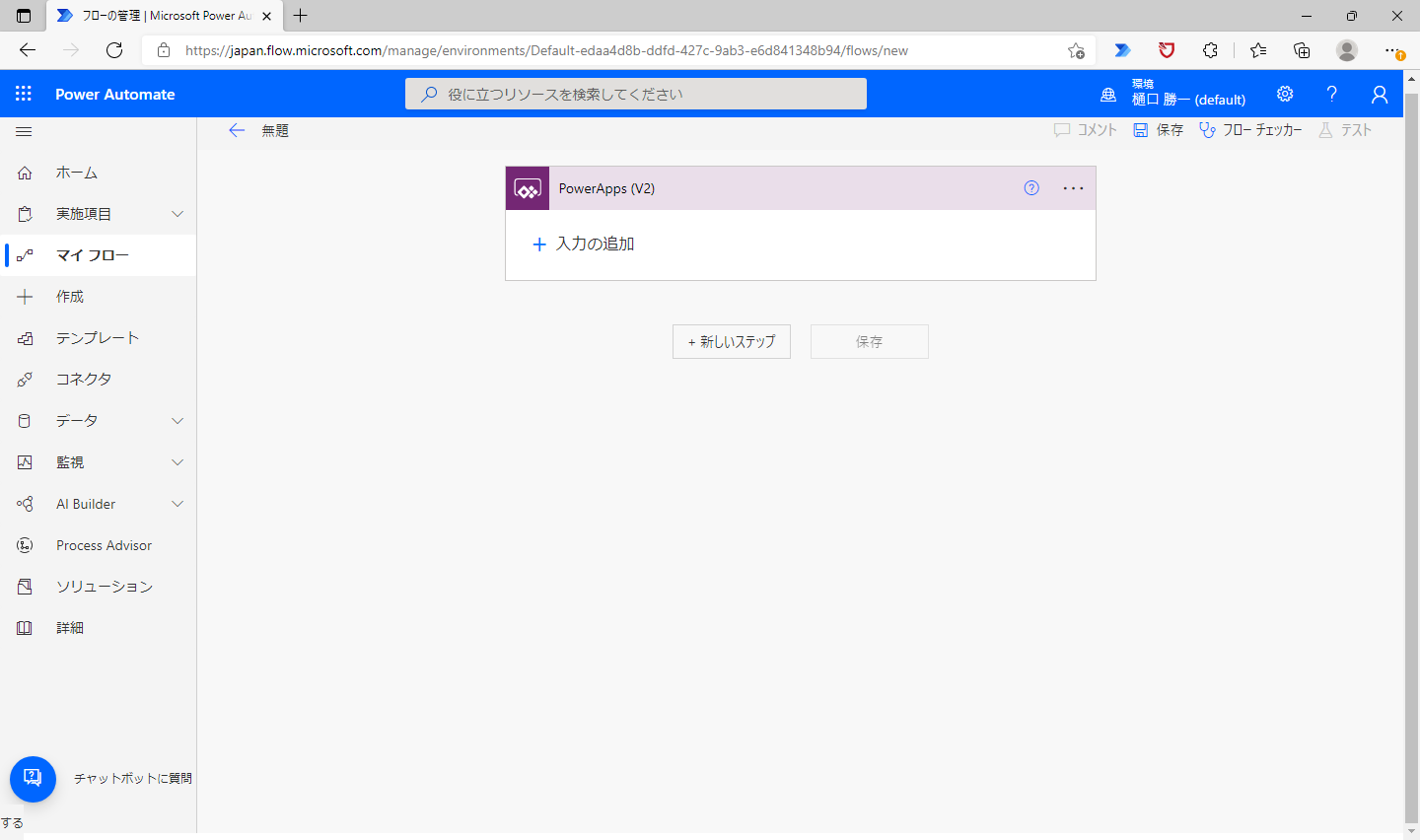This screenshot has width=1420, height=840.
Task: Open 詳細 in the sidebar
Action: (99, 628)
